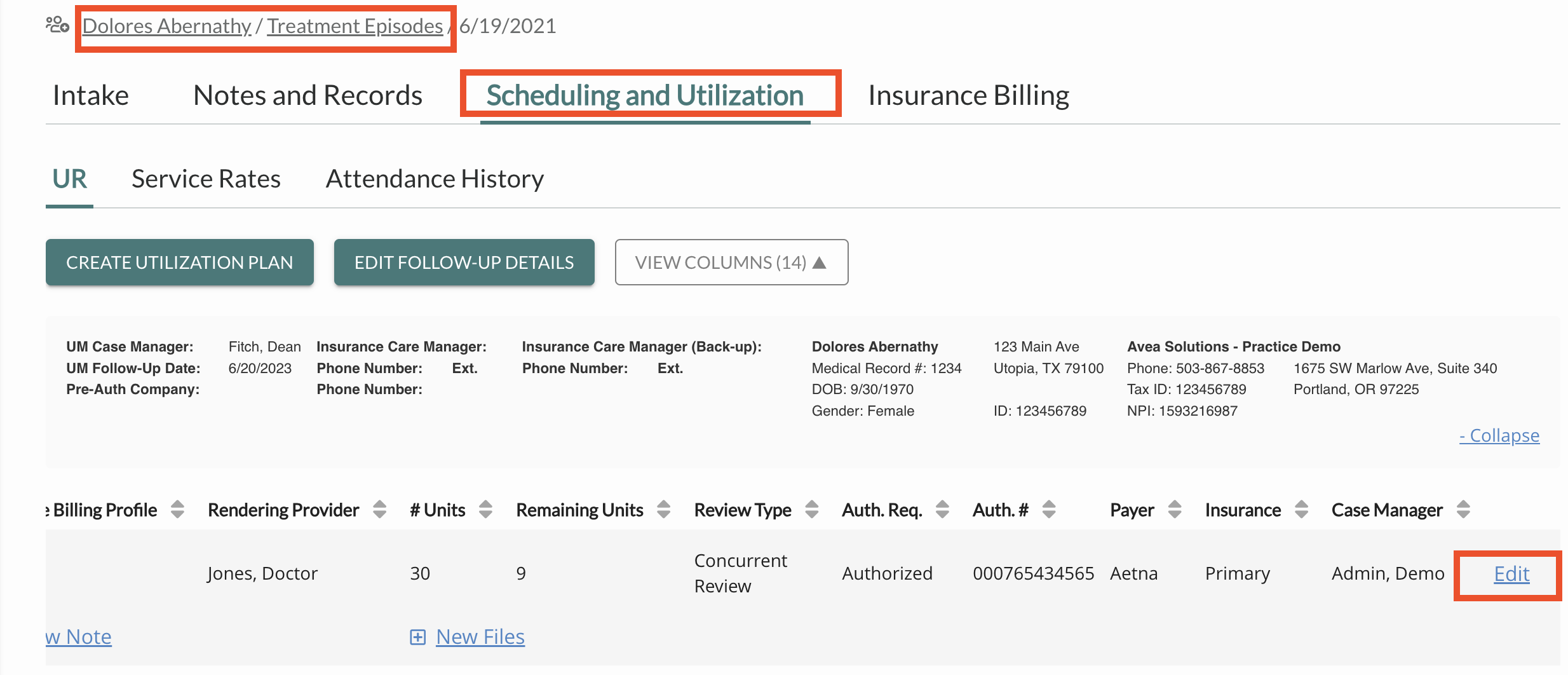Sort table by # Units column
The image size is (1568, 675).
coord(485,509)
